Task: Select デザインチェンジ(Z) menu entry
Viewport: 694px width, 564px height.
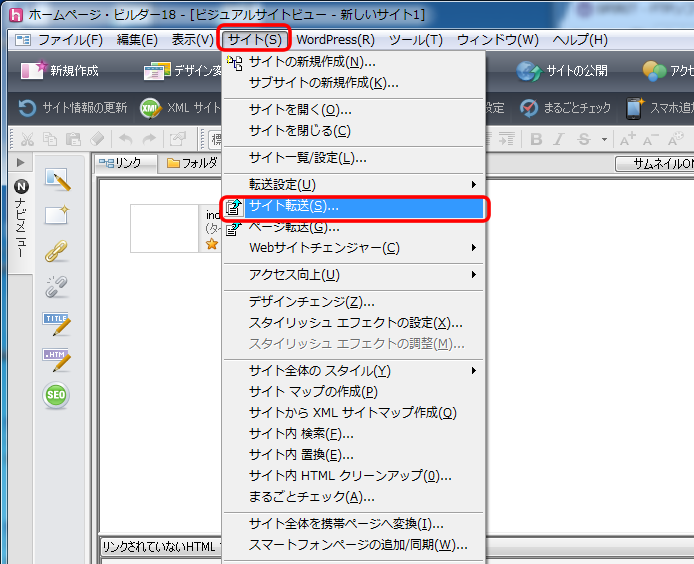Action: [x=353, y=302]
